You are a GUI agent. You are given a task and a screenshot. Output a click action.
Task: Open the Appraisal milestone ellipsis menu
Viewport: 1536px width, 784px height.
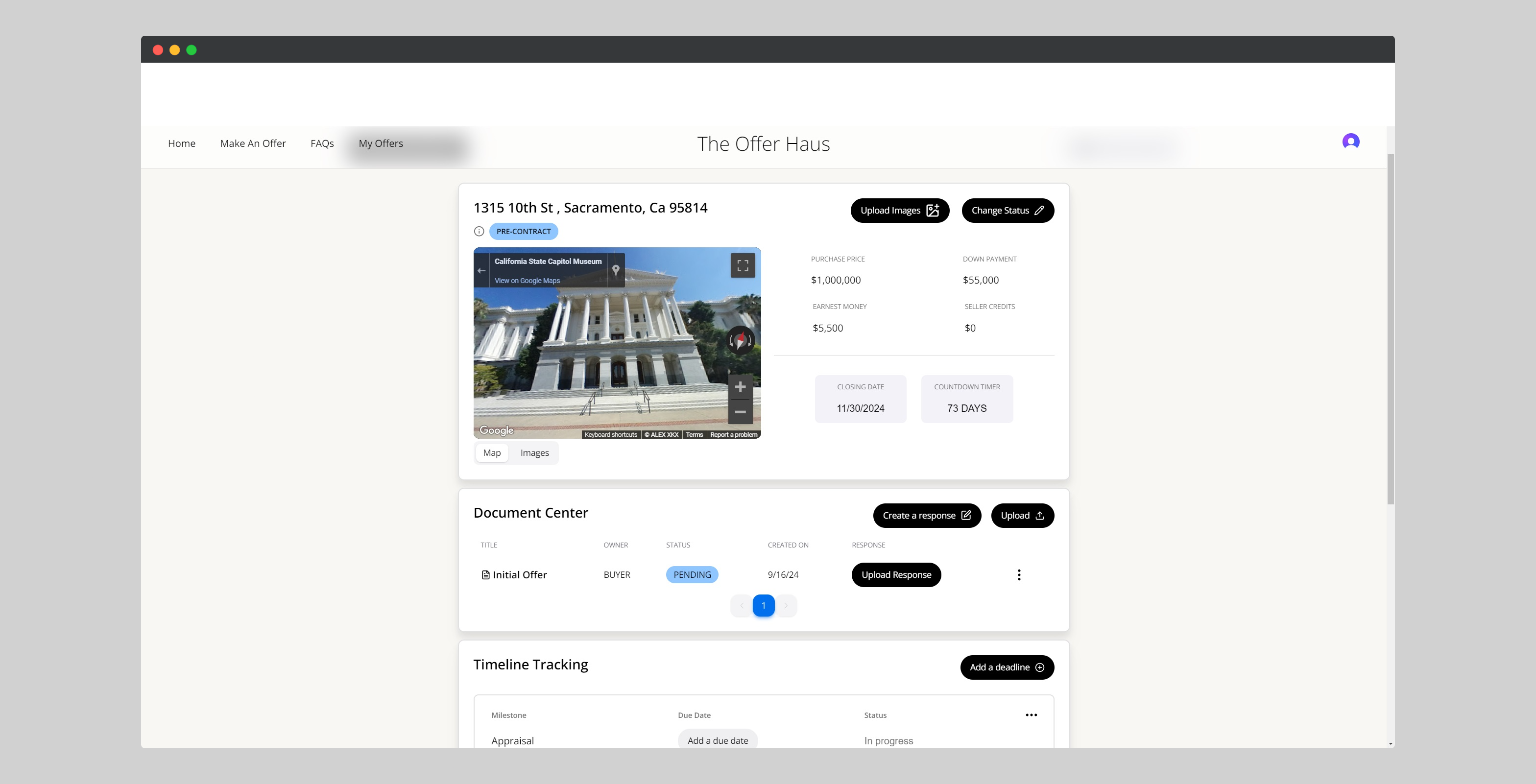click(x=1031, y=715)
